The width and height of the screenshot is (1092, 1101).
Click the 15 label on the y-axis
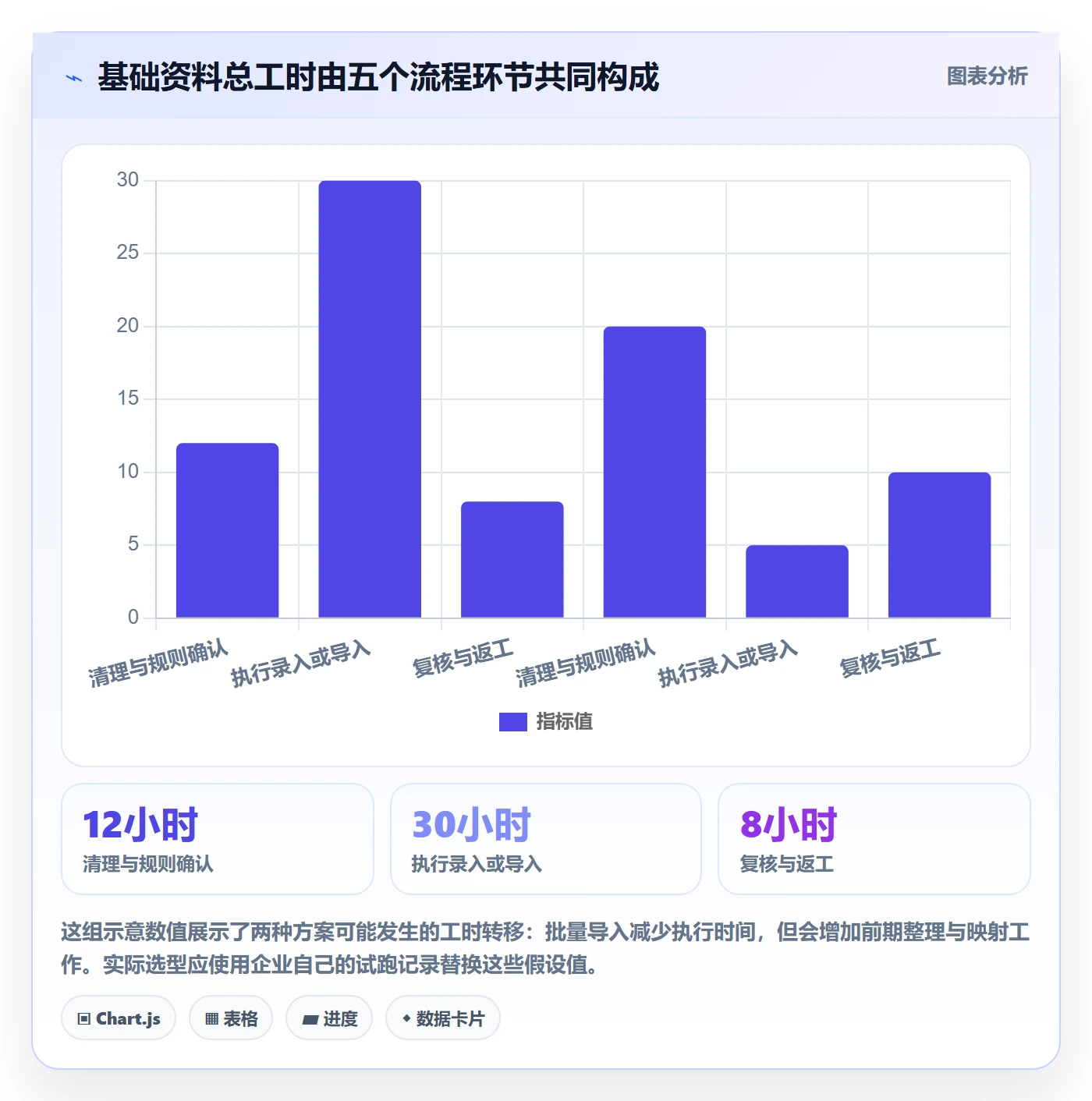point(128,398)
